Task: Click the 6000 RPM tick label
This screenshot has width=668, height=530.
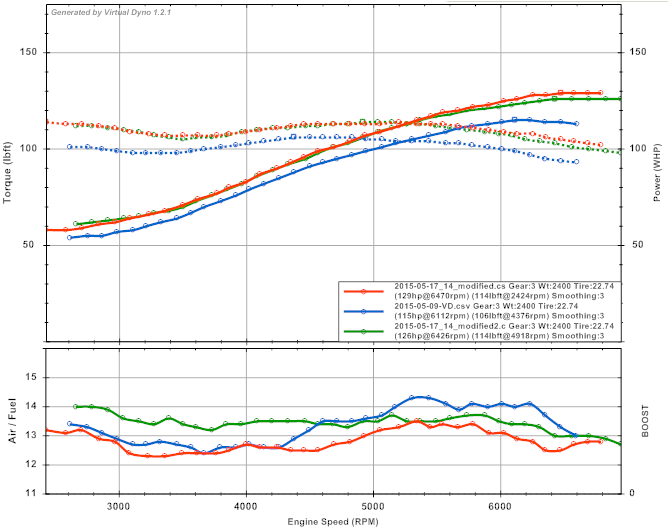Action: 500,506
